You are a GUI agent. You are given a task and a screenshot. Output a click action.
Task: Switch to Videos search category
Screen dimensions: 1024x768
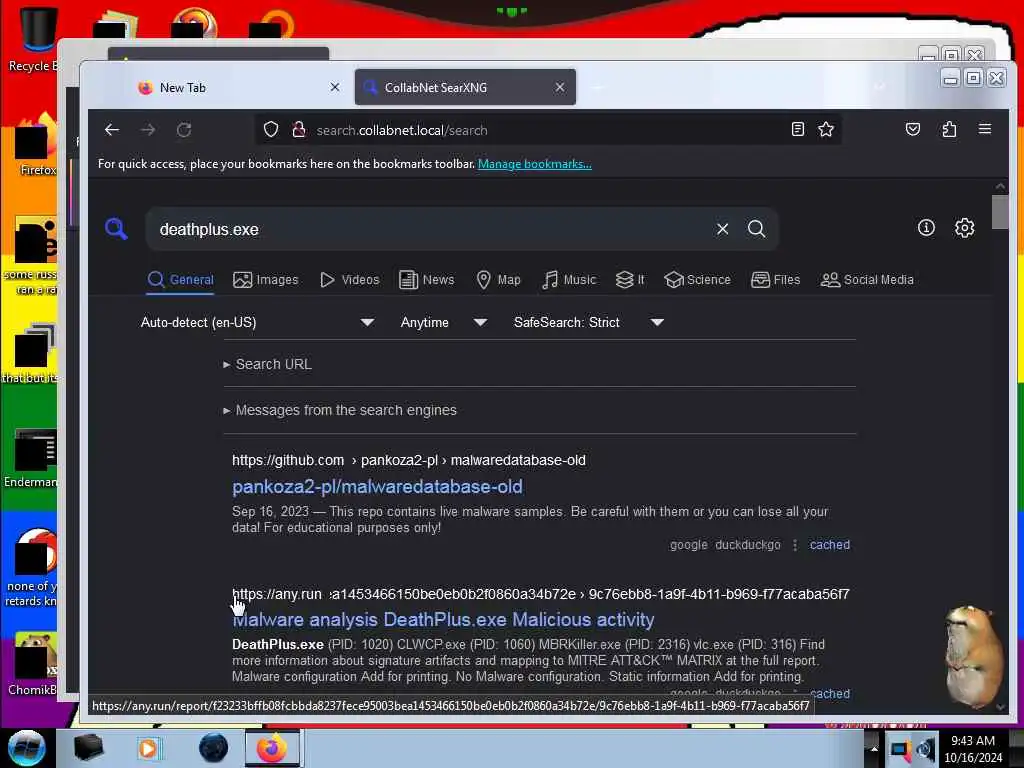click(x=349, y=280)
